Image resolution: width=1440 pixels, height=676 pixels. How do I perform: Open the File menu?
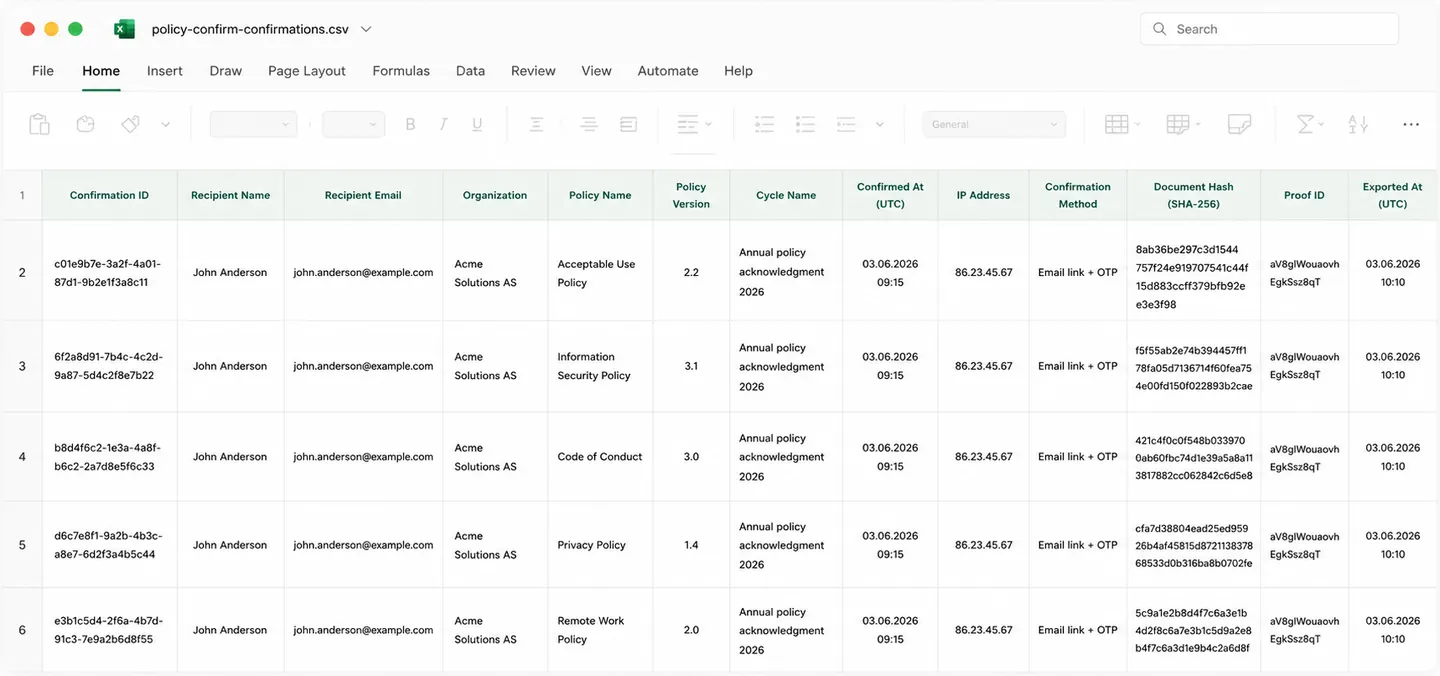pos(43,71)
